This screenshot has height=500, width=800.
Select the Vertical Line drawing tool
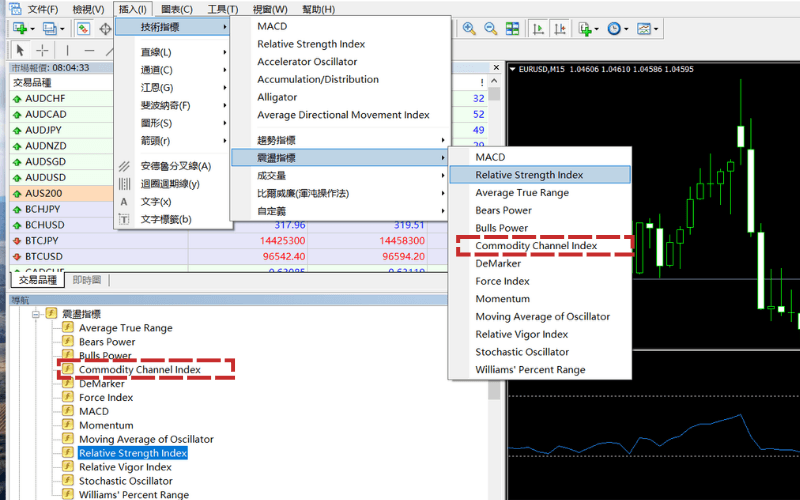click(67, 51)
